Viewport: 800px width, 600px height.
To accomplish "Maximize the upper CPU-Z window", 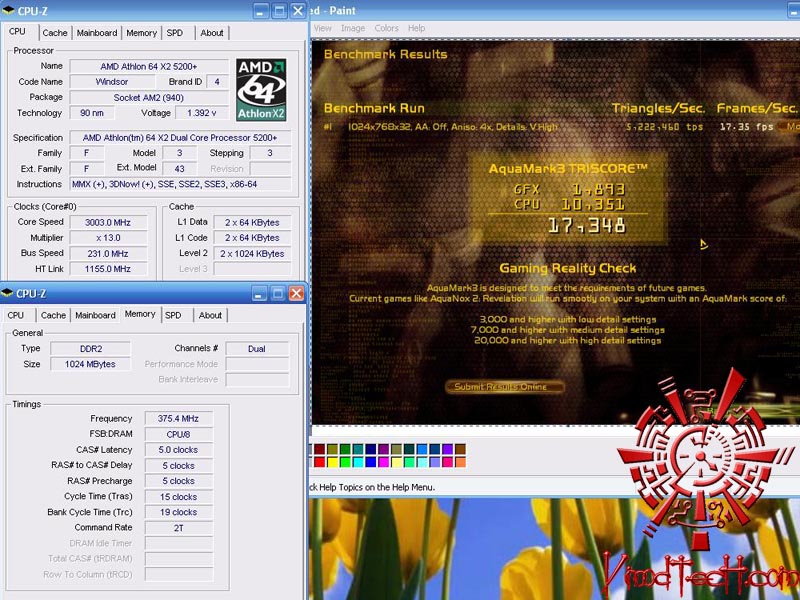I will pyautogui.click(x=279, y=11).
